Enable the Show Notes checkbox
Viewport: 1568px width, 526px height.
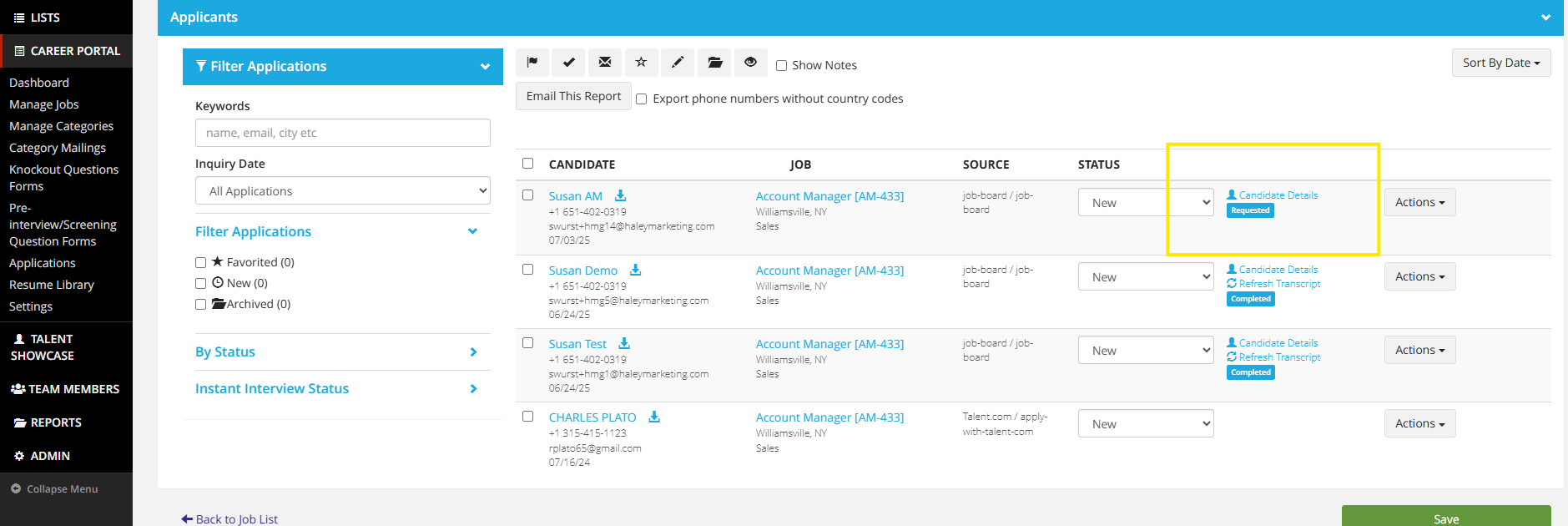coord(781,66)
